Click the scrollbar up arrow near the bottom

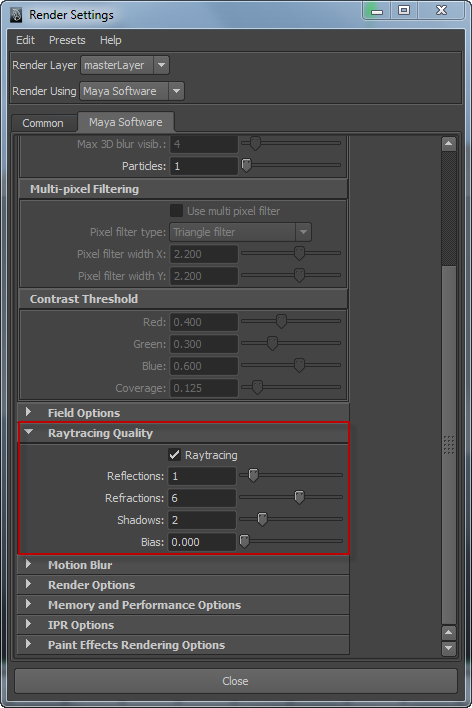[449, 633]
